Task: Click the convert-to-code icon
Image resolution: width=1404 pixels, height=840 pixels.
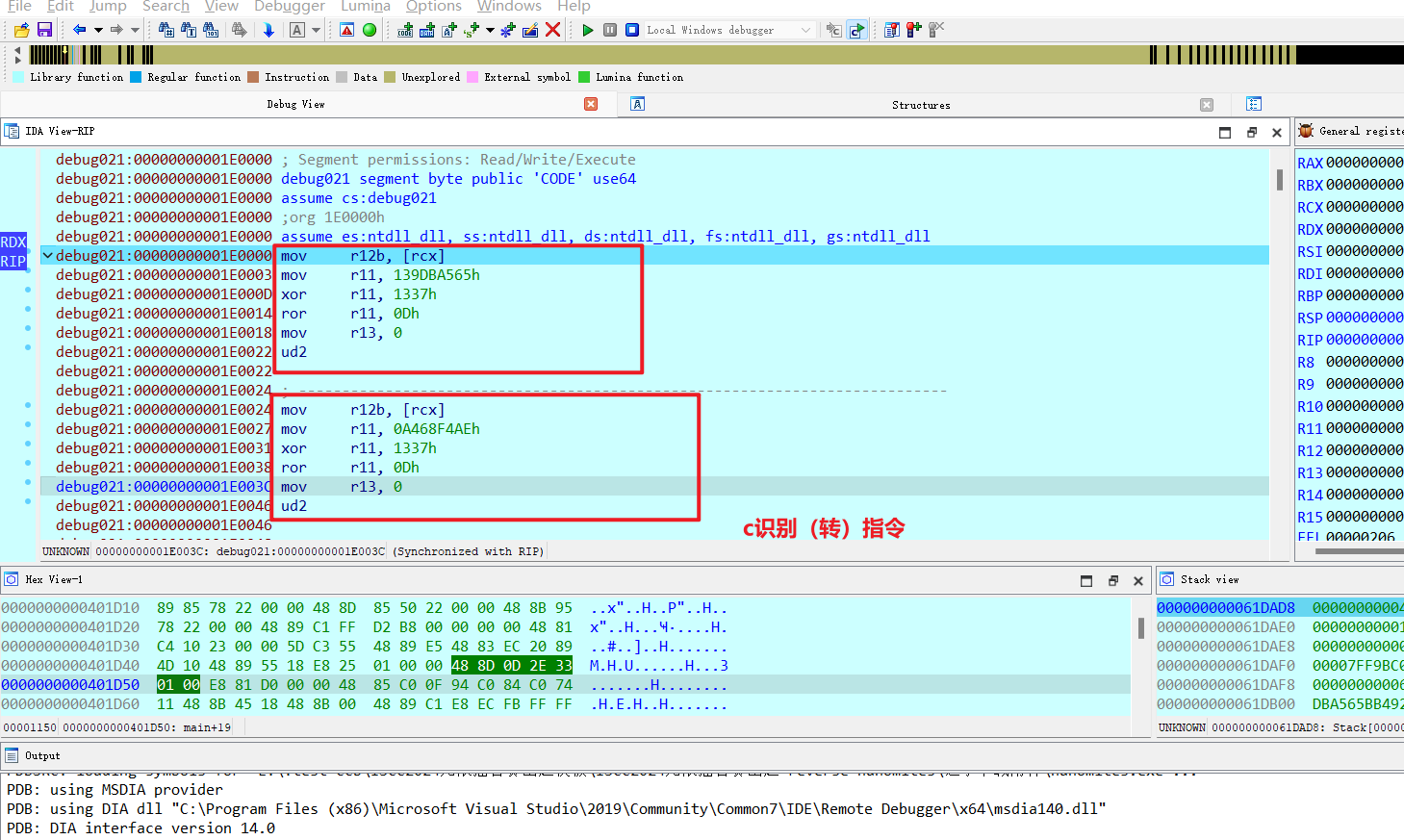Action: coord(405,30)
